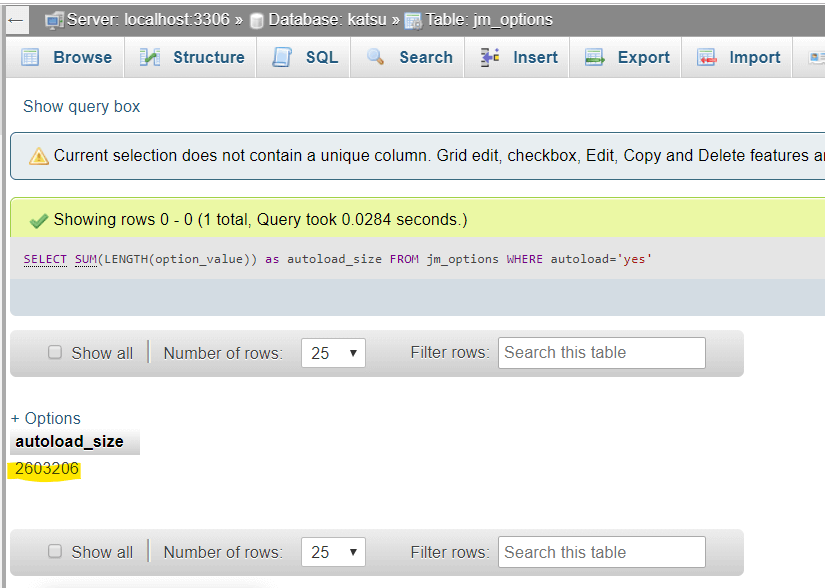
Task: Open the top Number of rows dropdown
Action: tap(333, 352)
